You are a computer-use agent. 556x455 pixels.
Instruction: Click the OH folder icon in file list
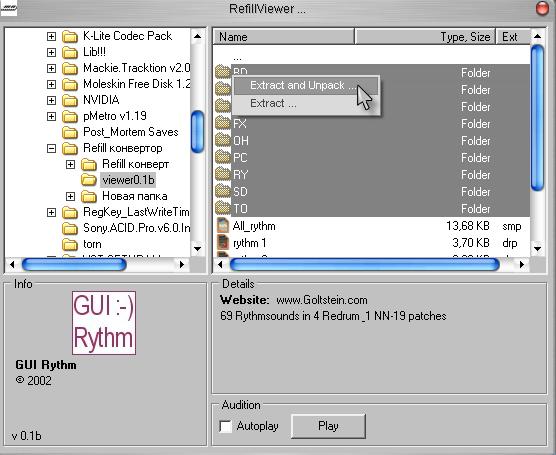coord(223,140)
